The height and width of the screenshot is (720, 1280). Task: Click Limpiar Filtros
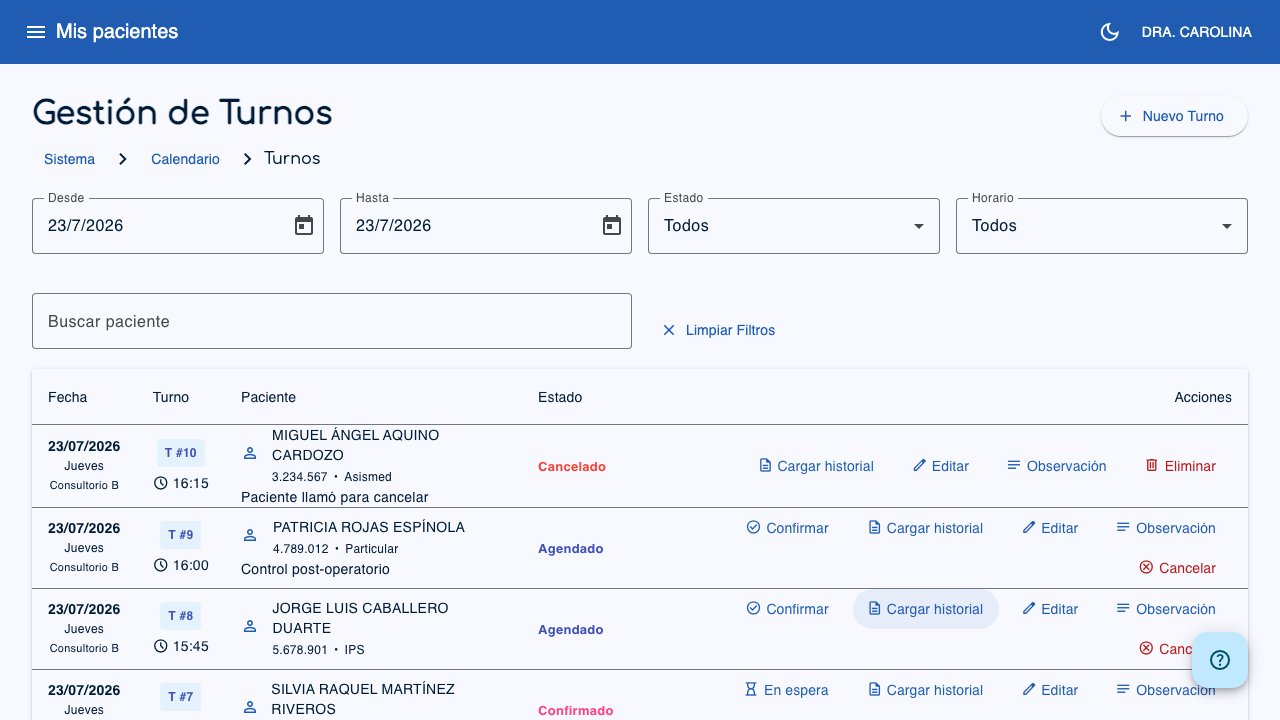(x=718, y=330)
